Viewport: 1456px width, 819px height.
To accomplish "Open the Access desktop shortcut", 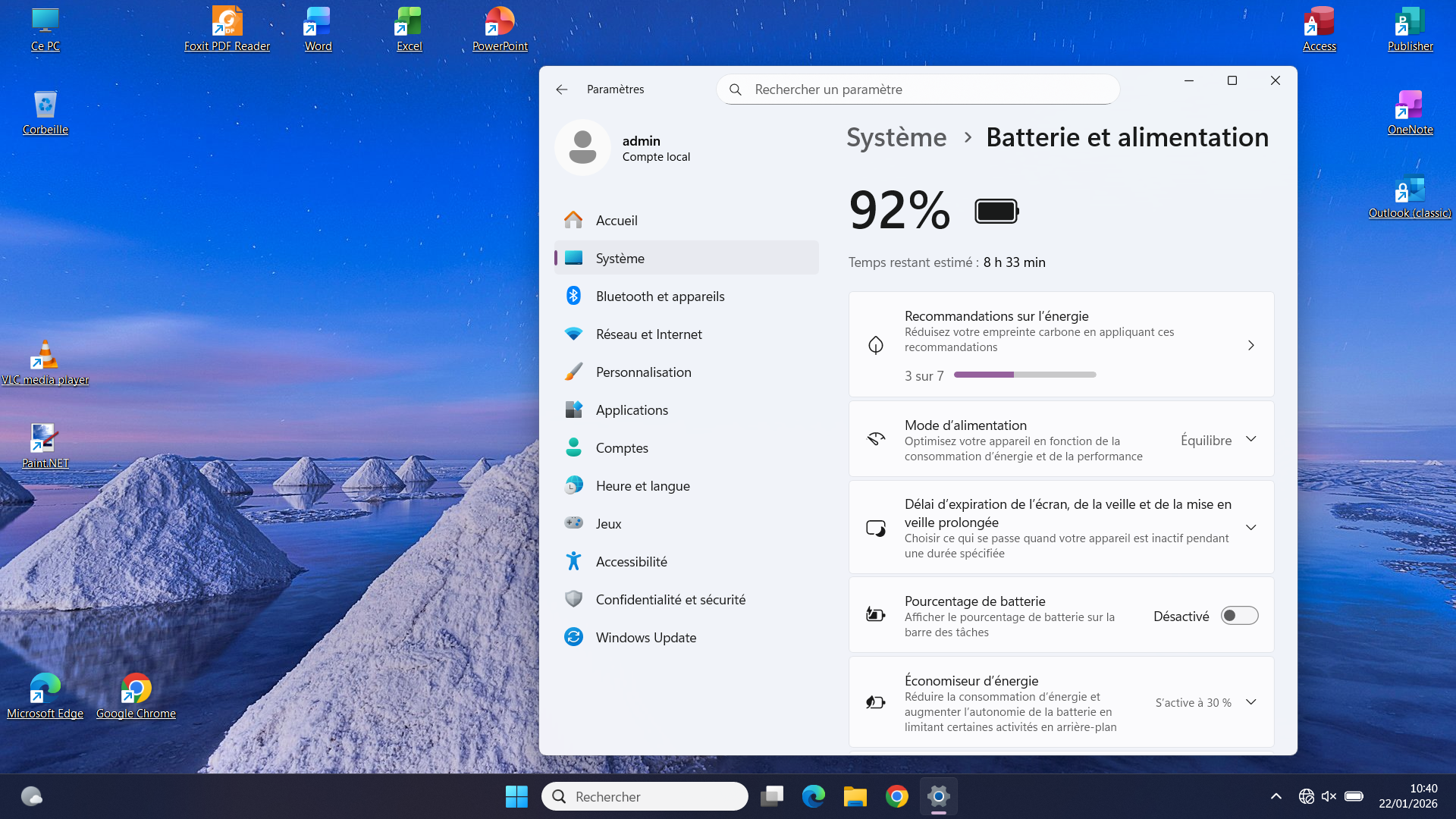I will [1319, 29].
